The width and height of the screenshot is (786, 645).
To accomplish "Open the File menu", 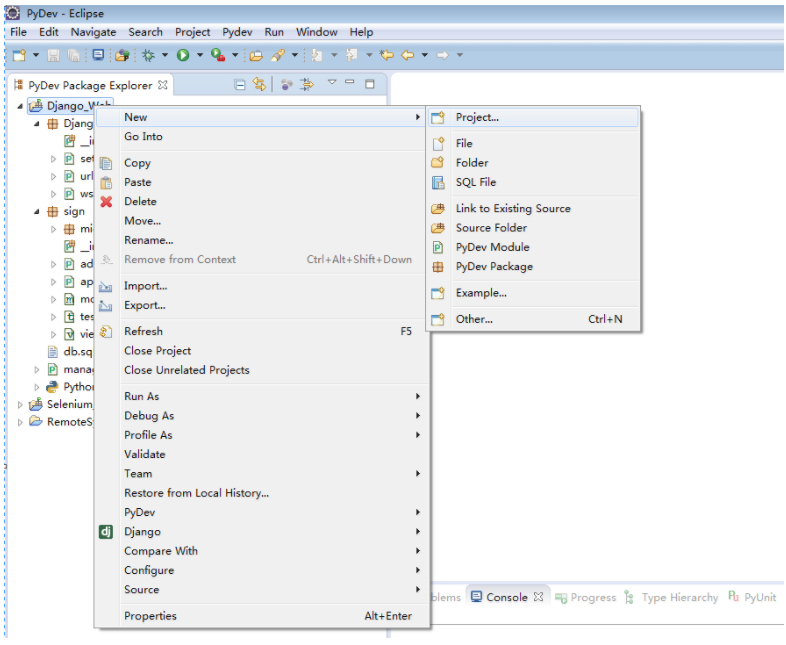I will pos(18,32).
